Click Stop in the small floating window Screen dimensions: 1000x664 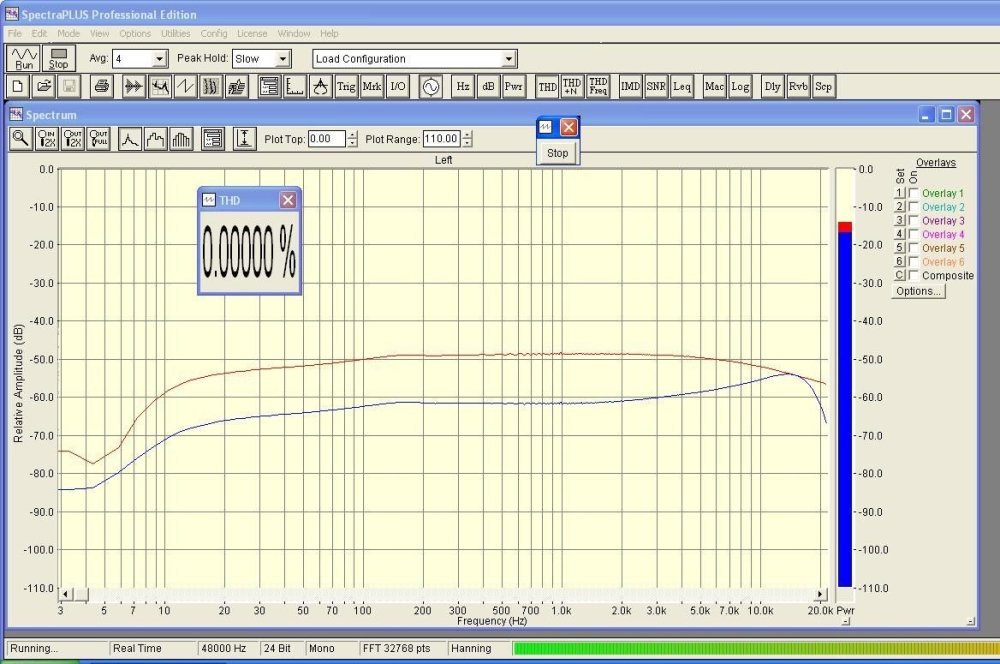pyautogui.click(x=557, y=153)
